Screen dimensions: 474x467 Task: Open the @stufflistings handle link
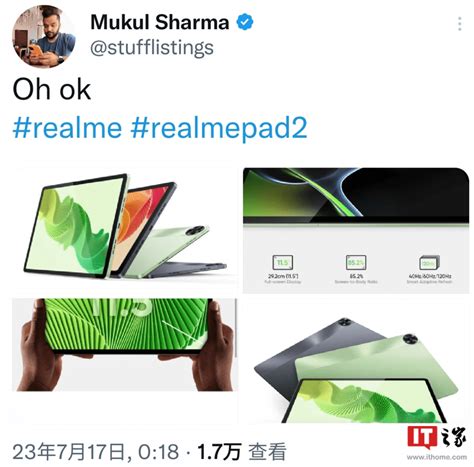[152, 48]
